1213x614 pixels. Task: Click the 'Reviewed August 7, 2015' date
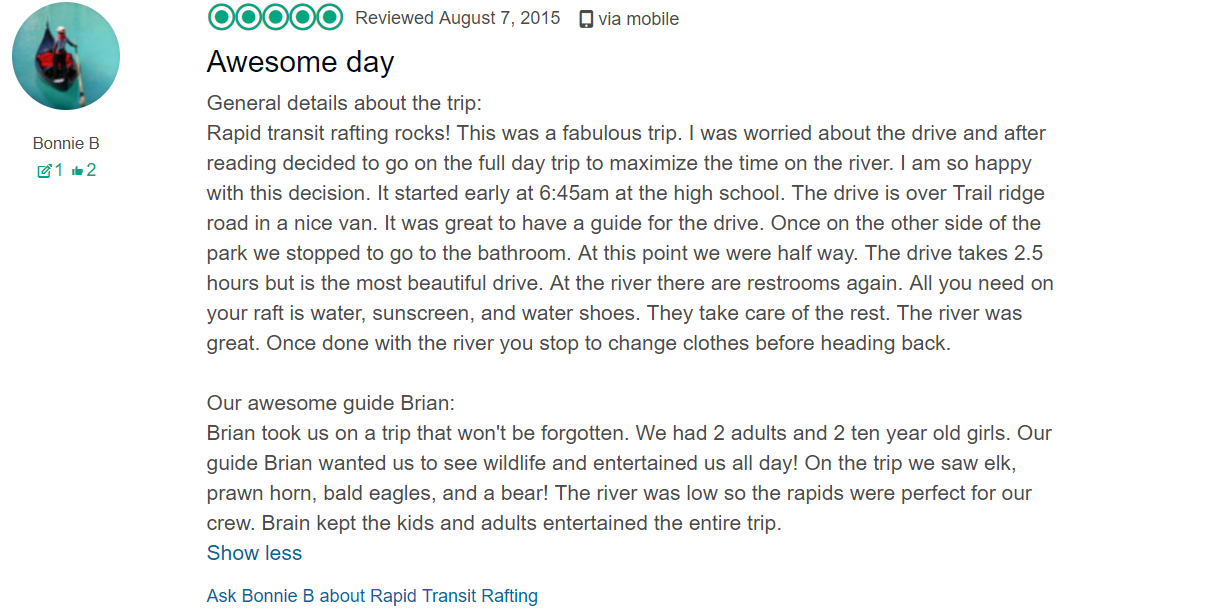(458, 19)
